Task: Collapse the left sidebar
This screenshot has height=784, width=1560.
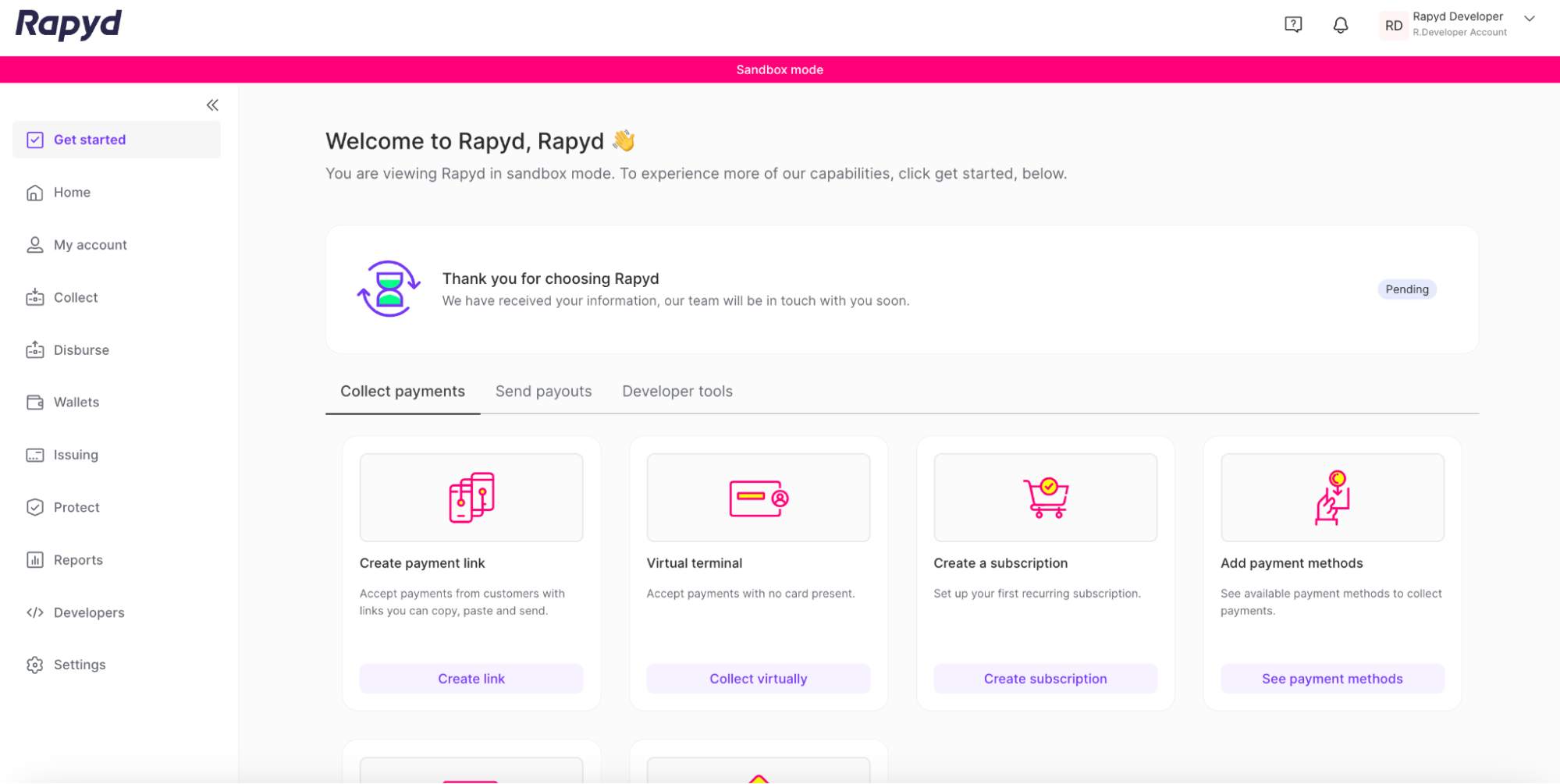Action: coord(211,104)
